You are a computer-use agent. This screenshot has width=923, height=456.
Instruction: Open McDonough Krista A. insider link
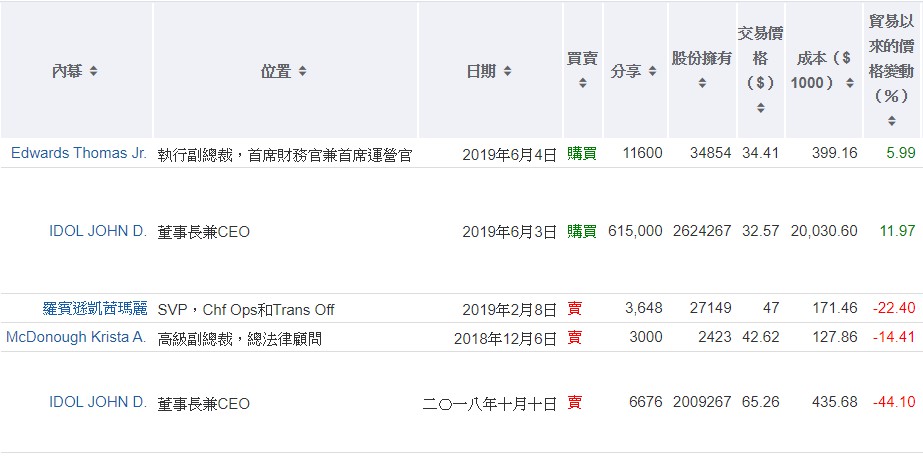click(76, 337)
